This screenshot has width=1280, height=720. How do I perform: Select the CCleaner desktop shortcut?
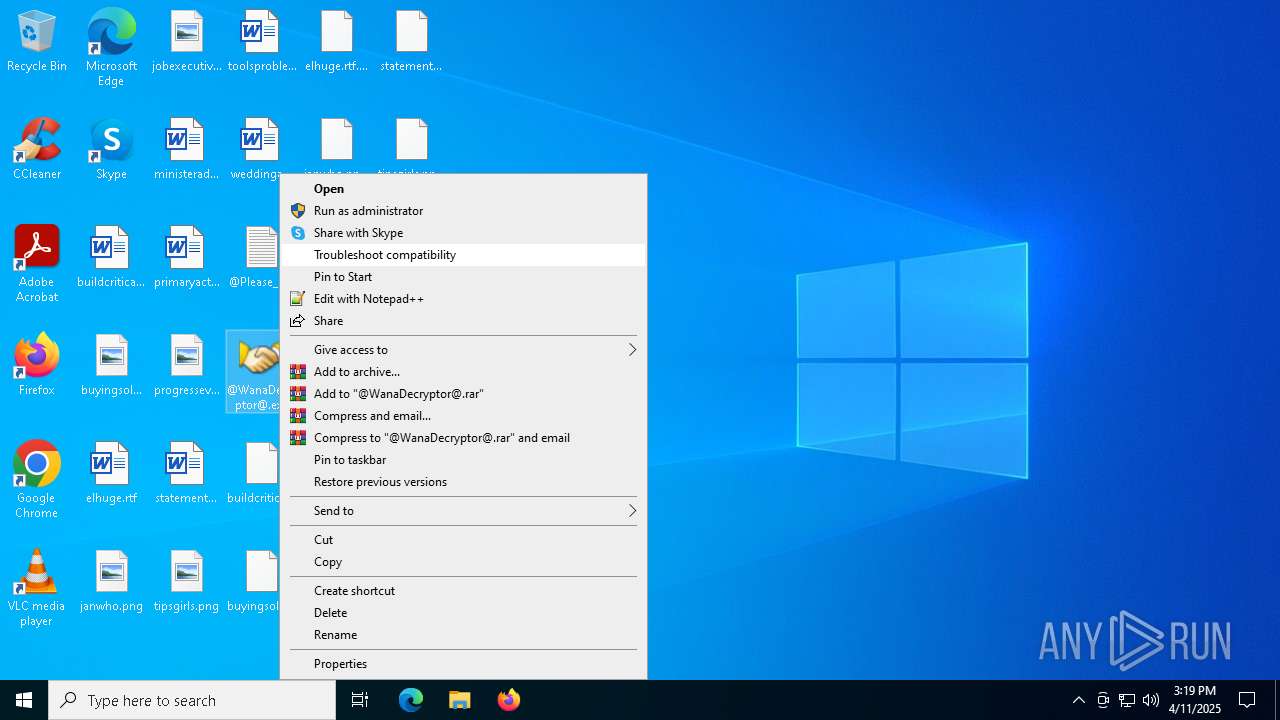pyautogui.click(x=37, y=150)
